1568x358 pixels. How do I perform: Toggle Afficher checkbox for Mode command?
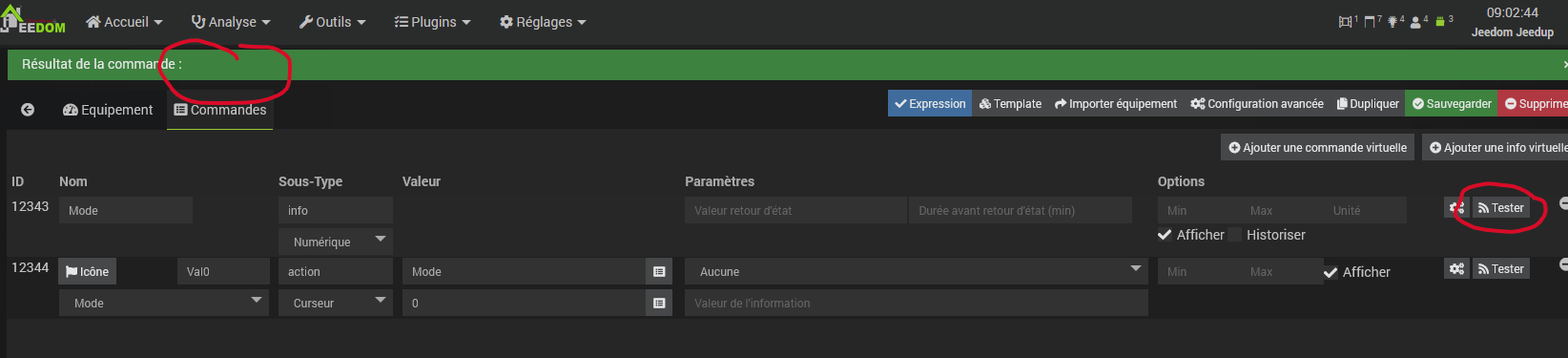(1165, 235)
